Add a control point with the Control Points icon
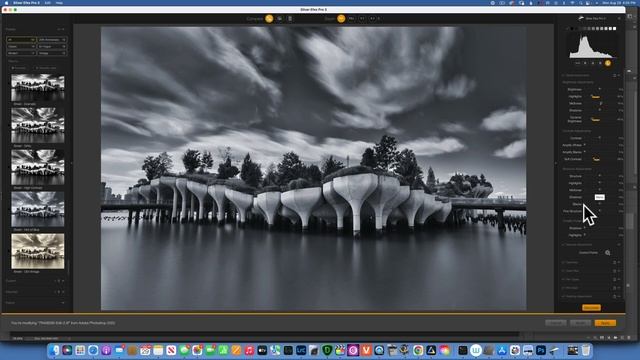The width and height of the screenshot is (640, 360). click(x=608, y=253)
